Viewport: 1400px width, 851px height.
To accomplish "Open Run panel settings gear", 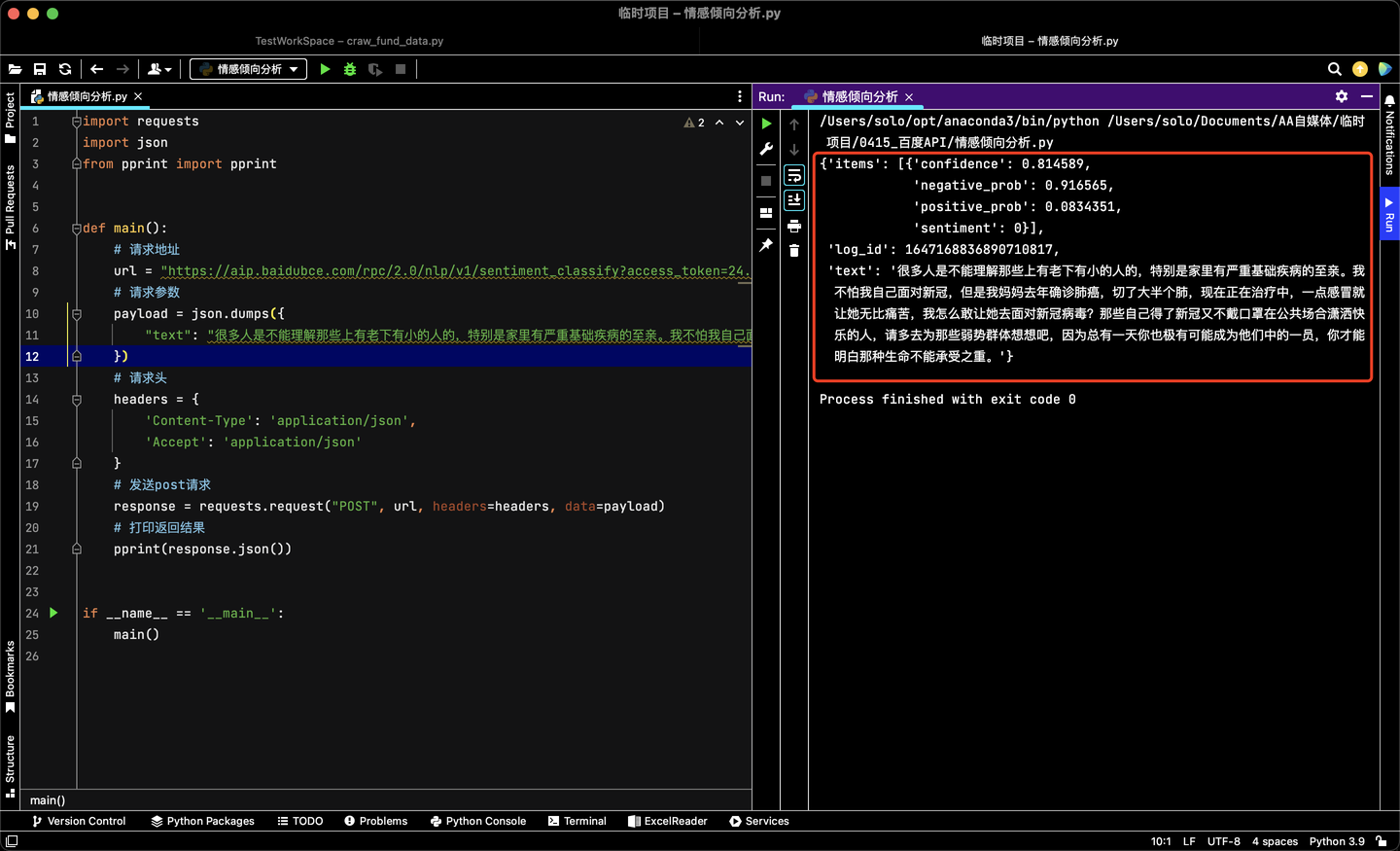I will (1342, 96).
